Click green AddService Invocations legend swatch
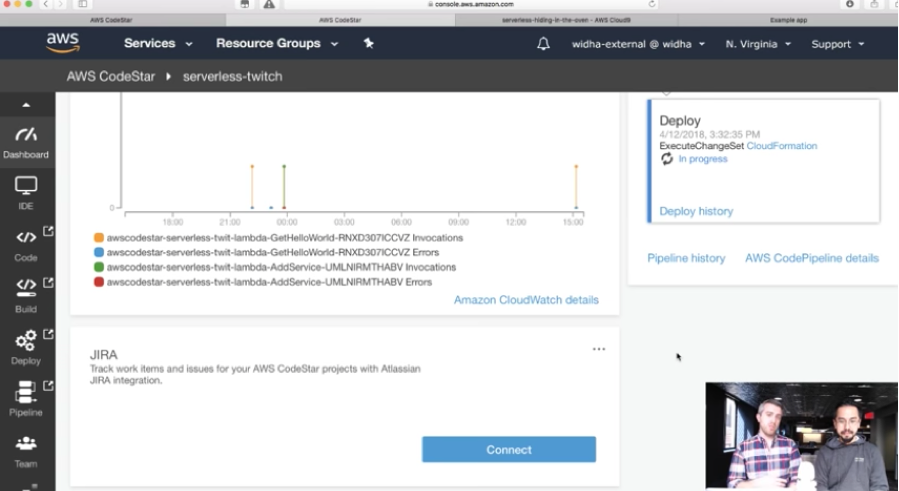Viewport: 899px width, 491px height. [99, 267]
